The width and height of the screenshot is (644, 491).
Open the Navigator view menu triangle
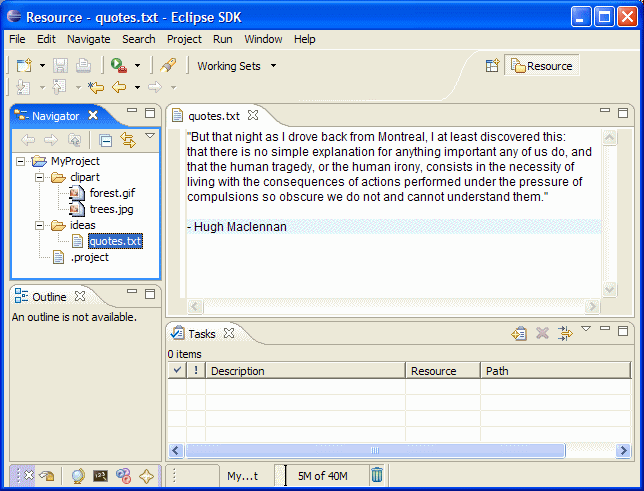[150, 137]
